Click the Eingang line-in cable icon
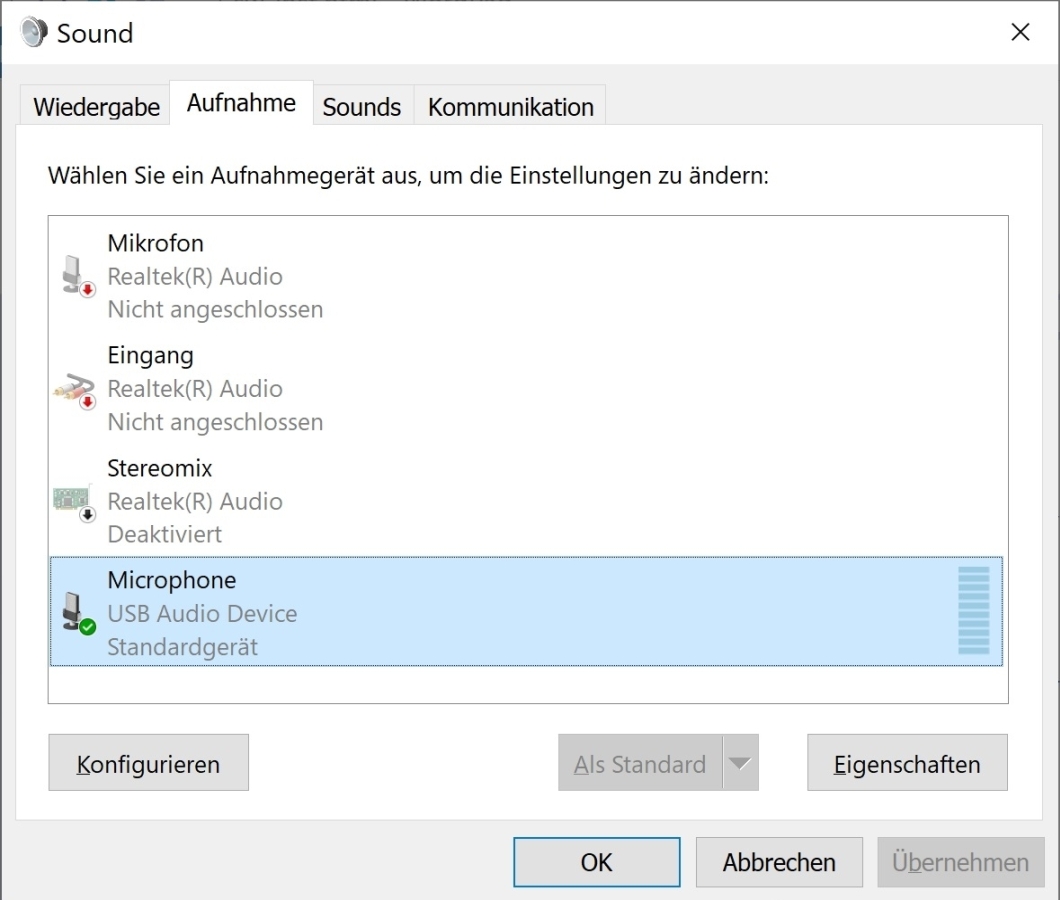Image resolution: width=1060 pixels, height=900 pixels. pos(74,389)
